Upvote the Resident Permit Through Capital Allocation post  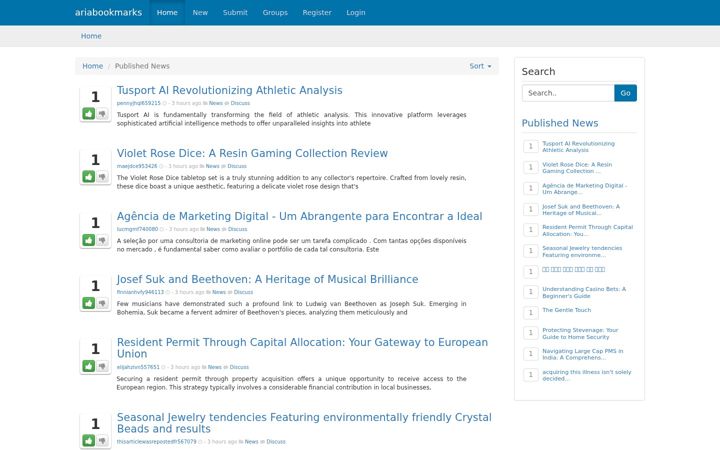point(89,366)
